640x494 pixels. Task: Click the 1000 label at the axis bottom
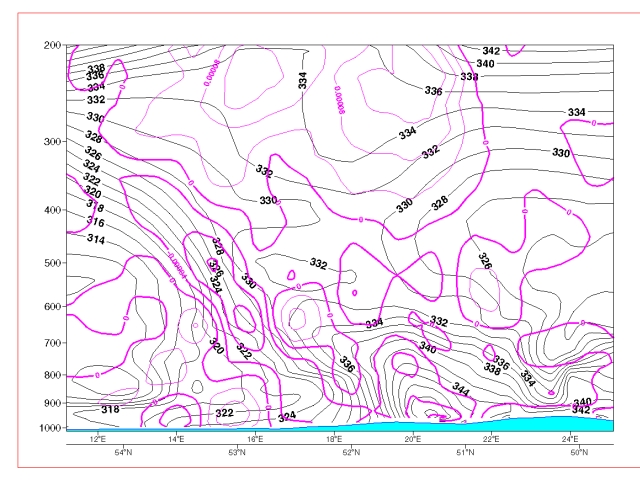tap(50, 428)
